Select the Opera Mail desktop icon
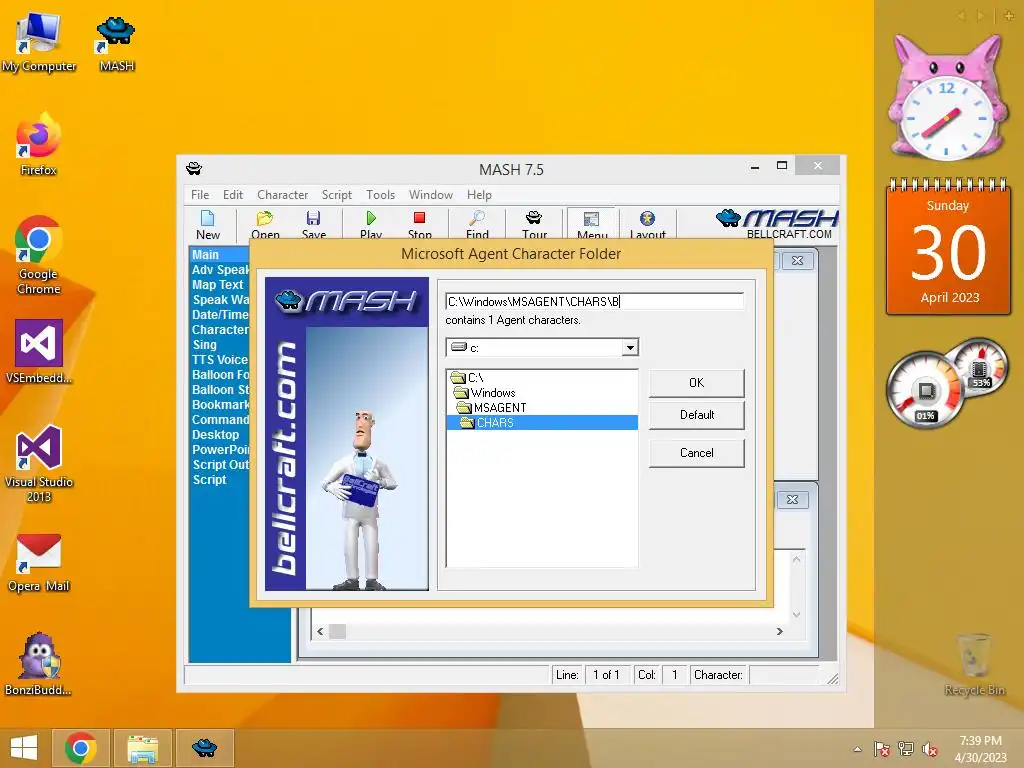 (x=39, y=562)
